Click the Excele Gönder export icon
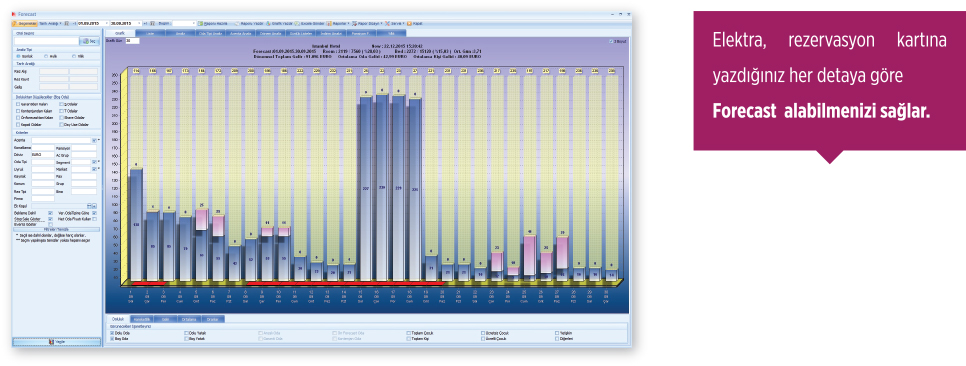Image resolution: width=966 pixels, height=366 pixels. click(x=297, y=23)
